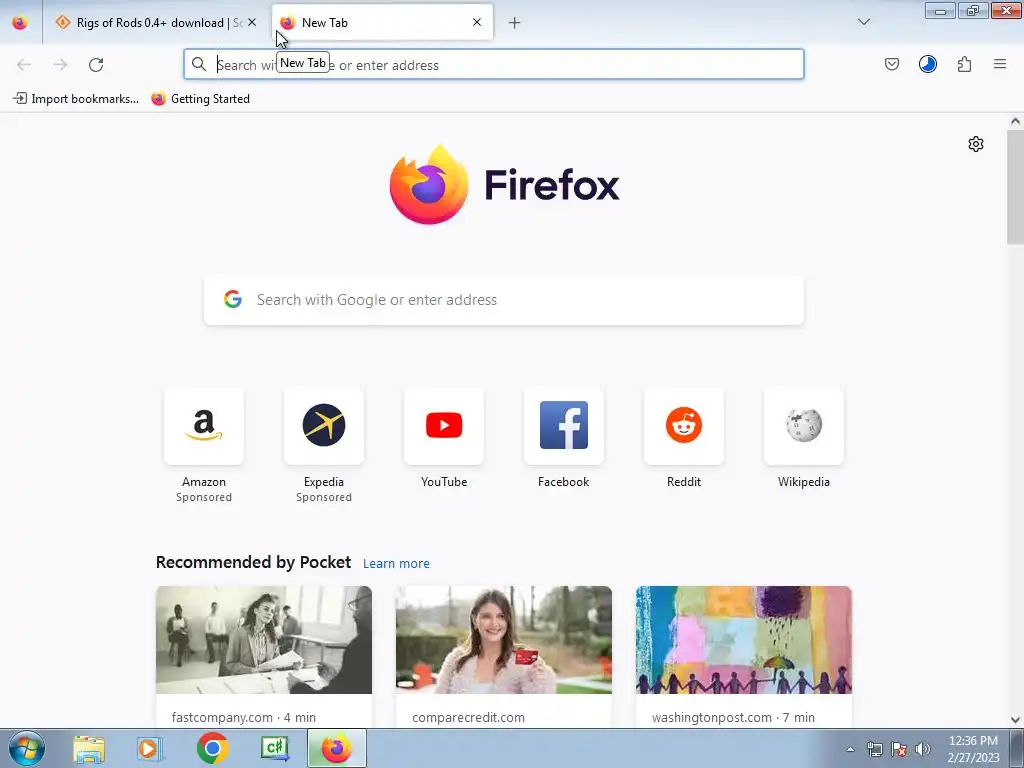Open the Extensions puzzle icon

964,64
